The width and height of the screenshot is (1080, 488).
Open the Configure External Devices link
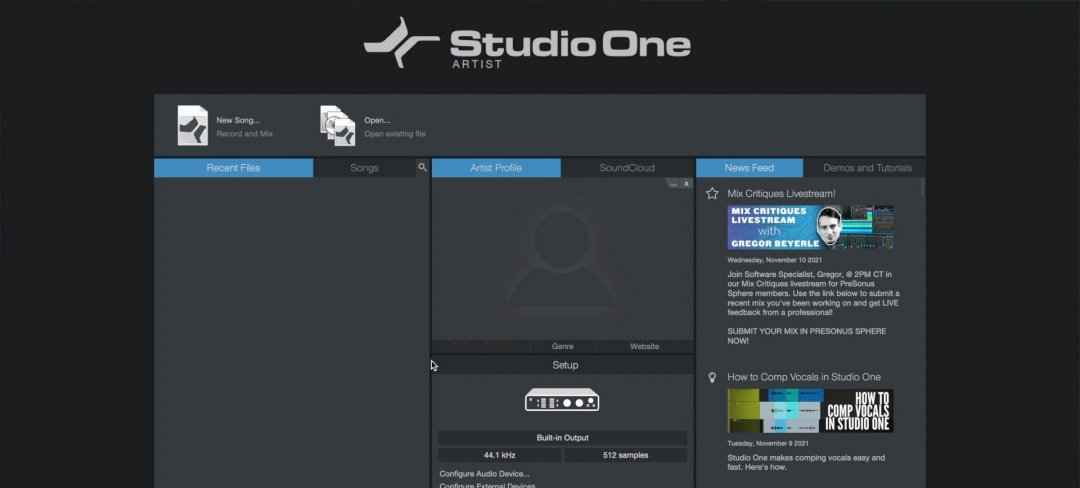coord(487,485)
